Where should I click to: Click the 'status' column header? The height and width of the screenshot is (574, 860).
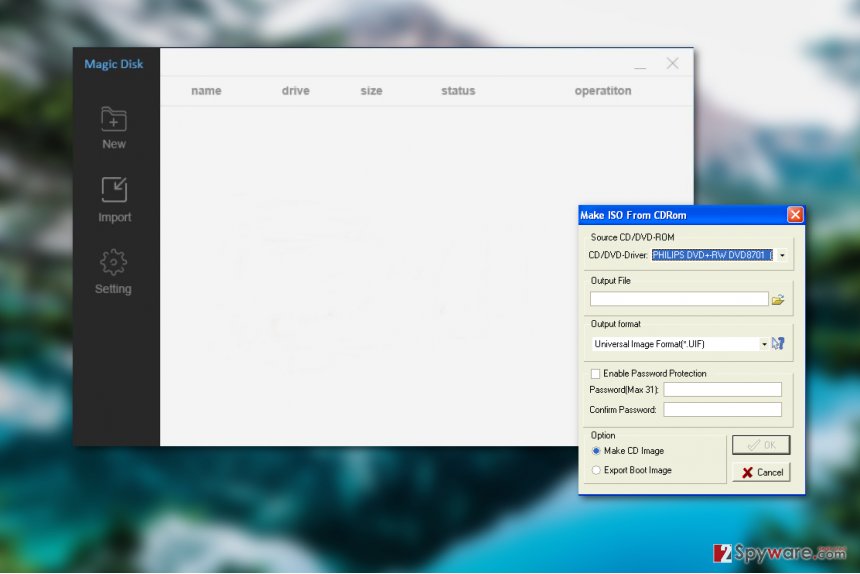click(x=458, y=91)
